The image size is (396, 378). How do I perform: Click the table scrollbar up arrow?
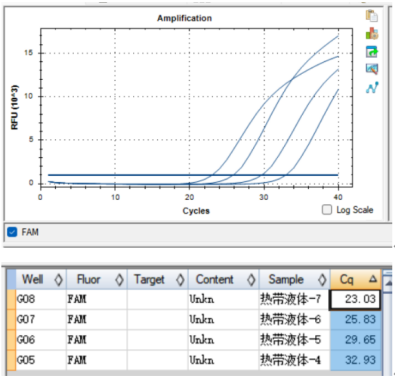pyautogui.click(x=388, y=283)
